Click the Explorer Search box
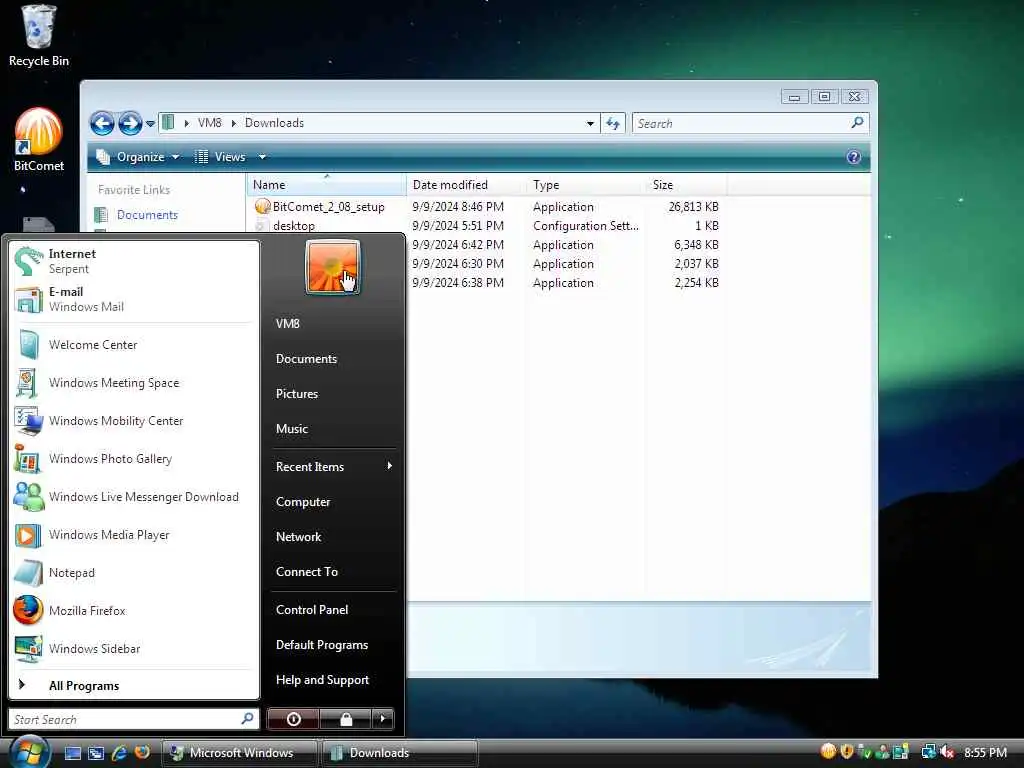The width and height of the screenshot is (1024, 768). [x=750, y=123]
